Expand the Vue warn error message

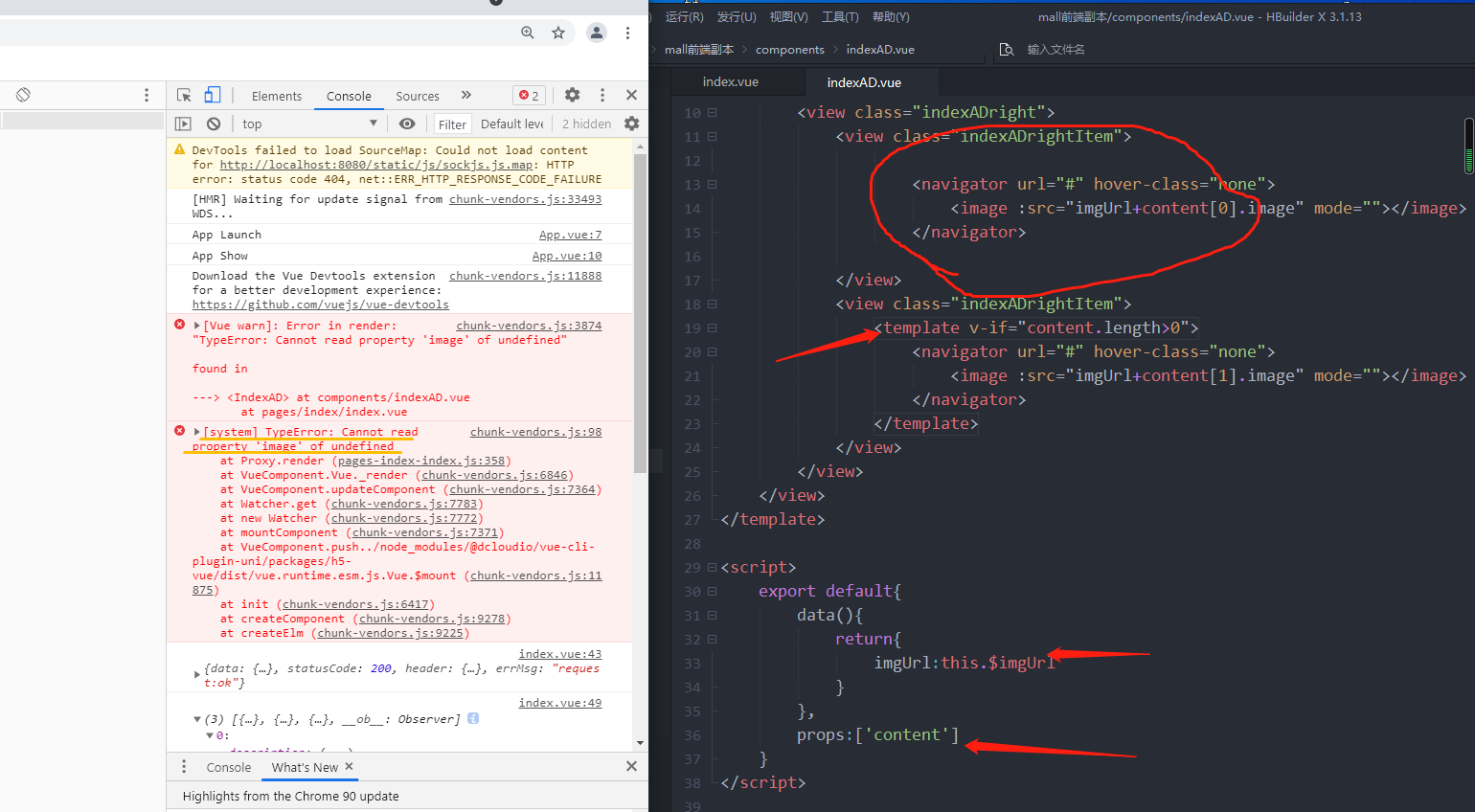pos(197,326)
